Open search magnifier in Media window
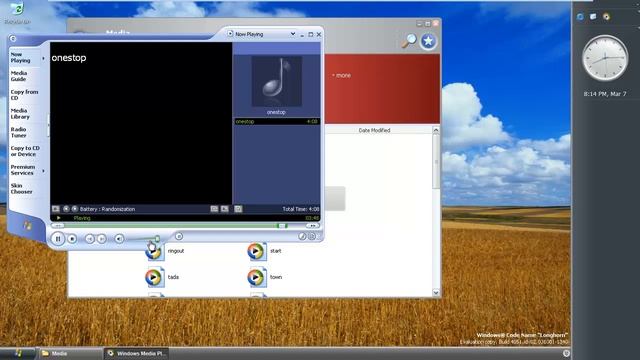Screen dimensions: 640x360 pos(409,41)
